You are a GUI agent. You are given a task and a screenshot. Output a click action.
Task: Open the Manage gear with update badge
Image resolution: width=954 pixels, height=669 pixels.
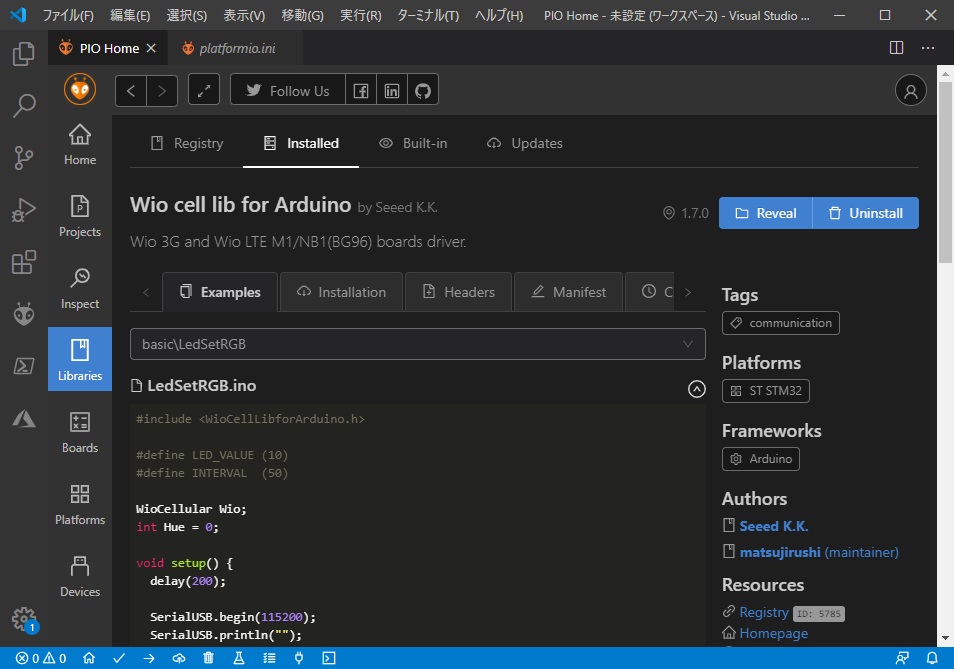point(24,620)
